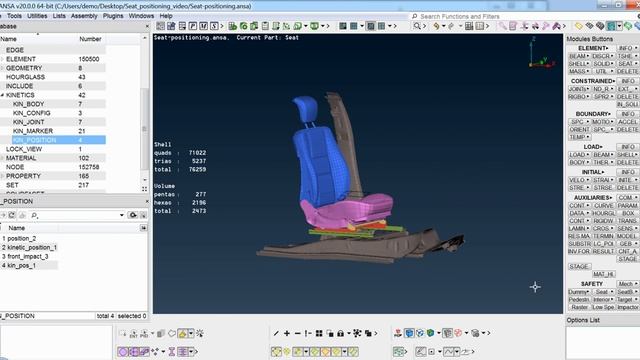The width and height of the screenshot is (640, 360).
Task: Click the four-squares grid icon in bottom toolbar
Action: [319, 333]
